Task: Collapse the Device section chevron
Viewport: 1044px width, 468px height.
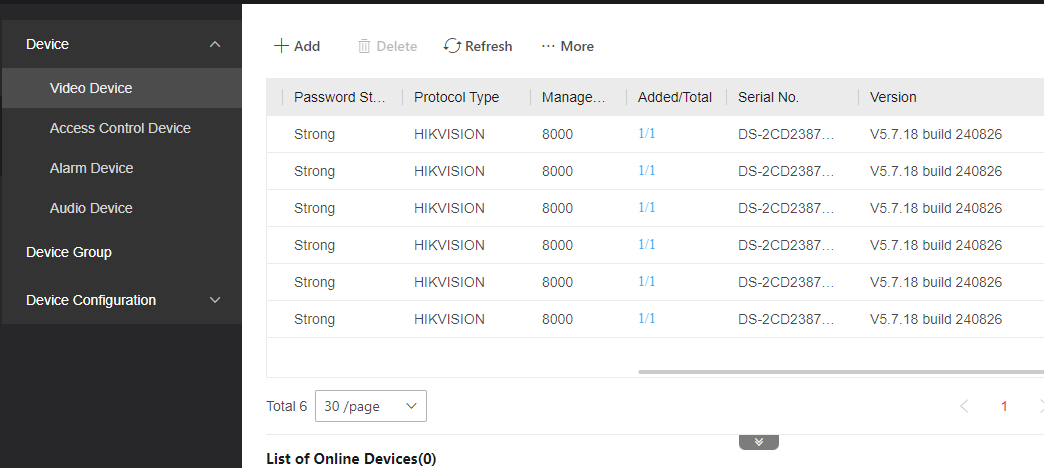Action: pos(215,44)
